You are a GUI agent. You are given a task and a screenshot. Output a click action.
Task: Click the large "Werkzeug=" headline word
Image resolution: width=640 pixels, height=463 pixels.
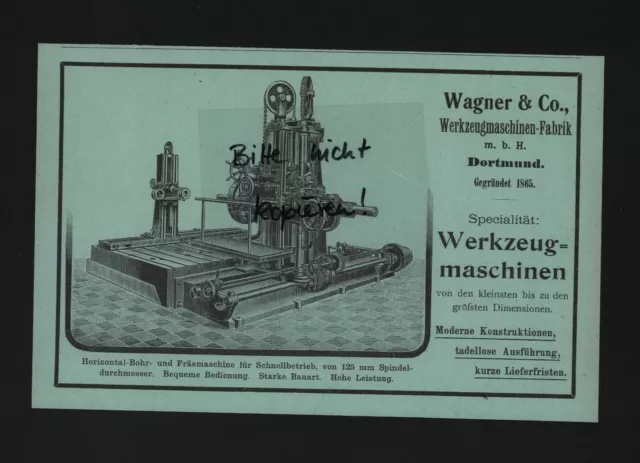503,243
